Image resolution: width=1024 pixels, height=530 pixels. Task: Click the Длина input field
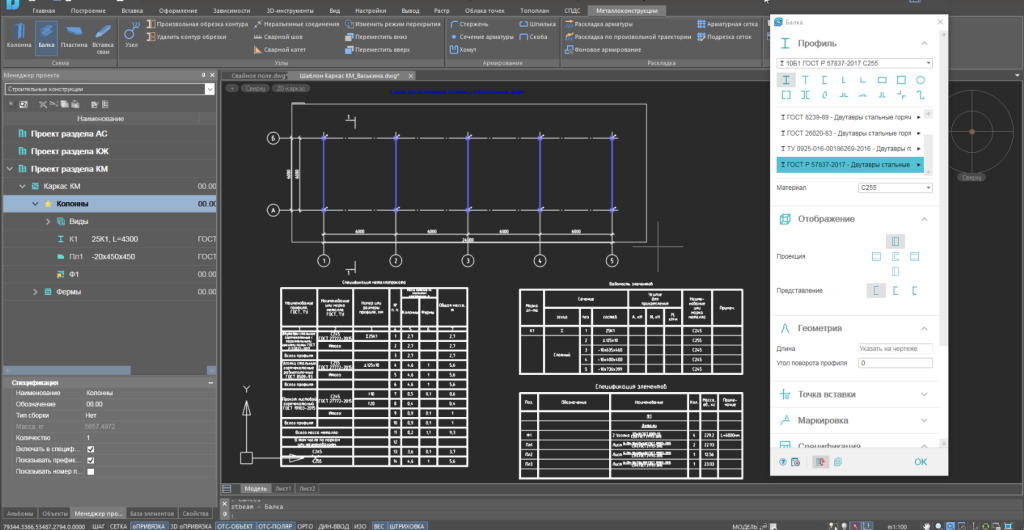point(894,348)
